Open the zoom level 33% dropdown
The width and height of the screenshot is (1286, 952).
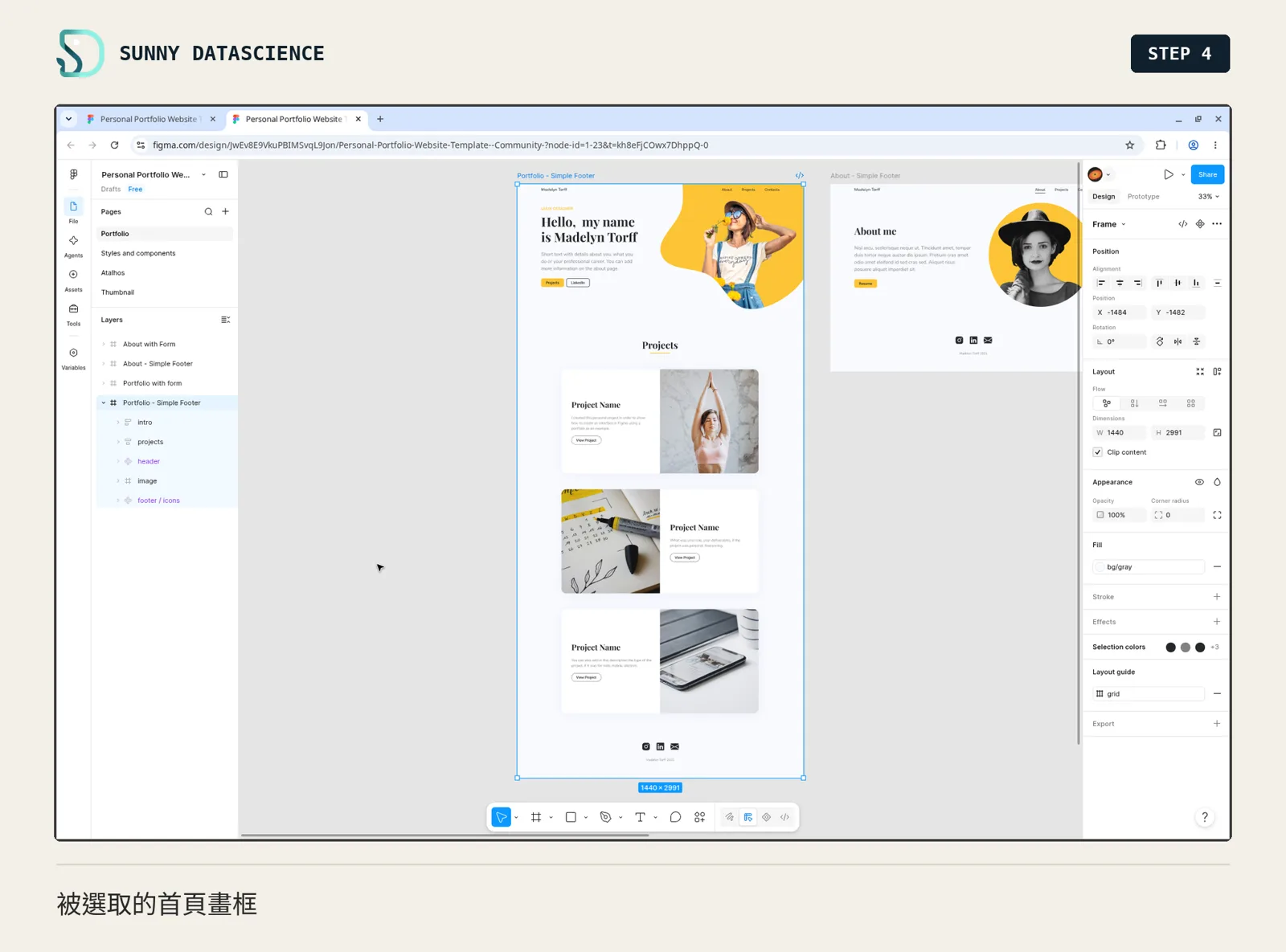(x=1209, y=197)
